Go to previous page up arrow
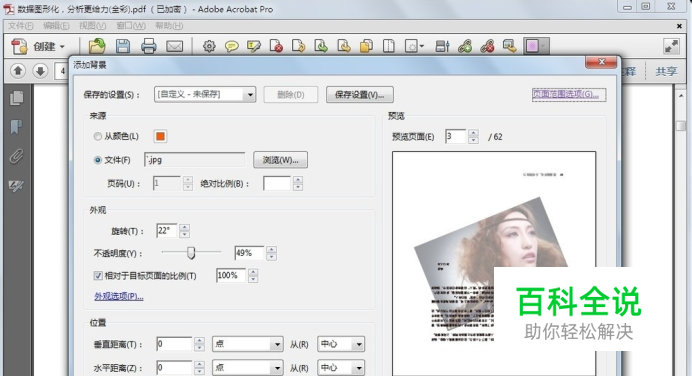The image size is (692, 376). [x=18, y=71]
